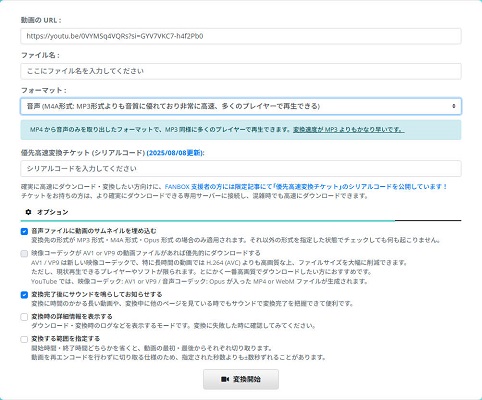The width and height of the screenshot is (482, 400).
Task: Click the video URL input field
Action: tap(241, 36)
